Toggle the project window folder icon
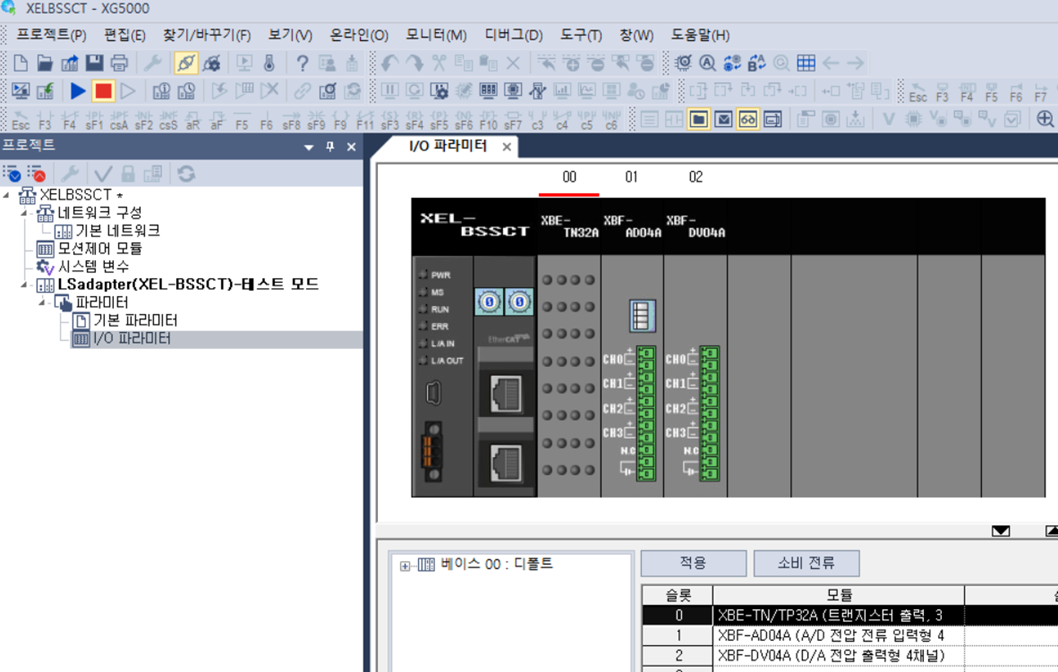This screenshot has width=1058, height=672. 698,119
